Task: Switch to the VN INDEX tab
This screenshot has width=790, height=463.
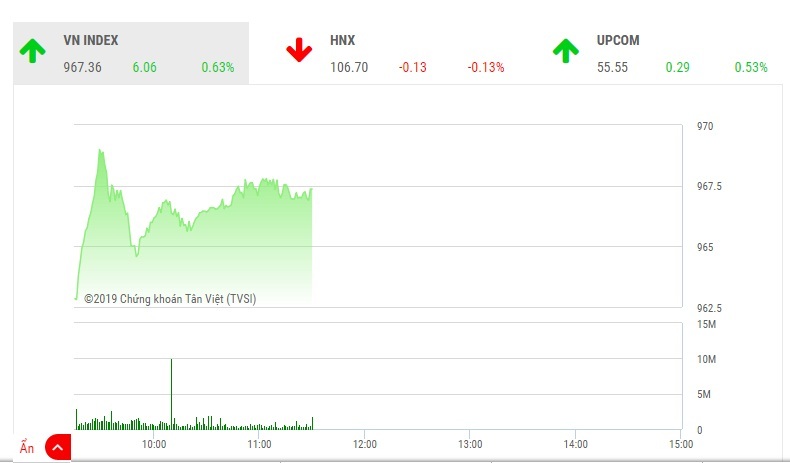Action: click(92, 41)
